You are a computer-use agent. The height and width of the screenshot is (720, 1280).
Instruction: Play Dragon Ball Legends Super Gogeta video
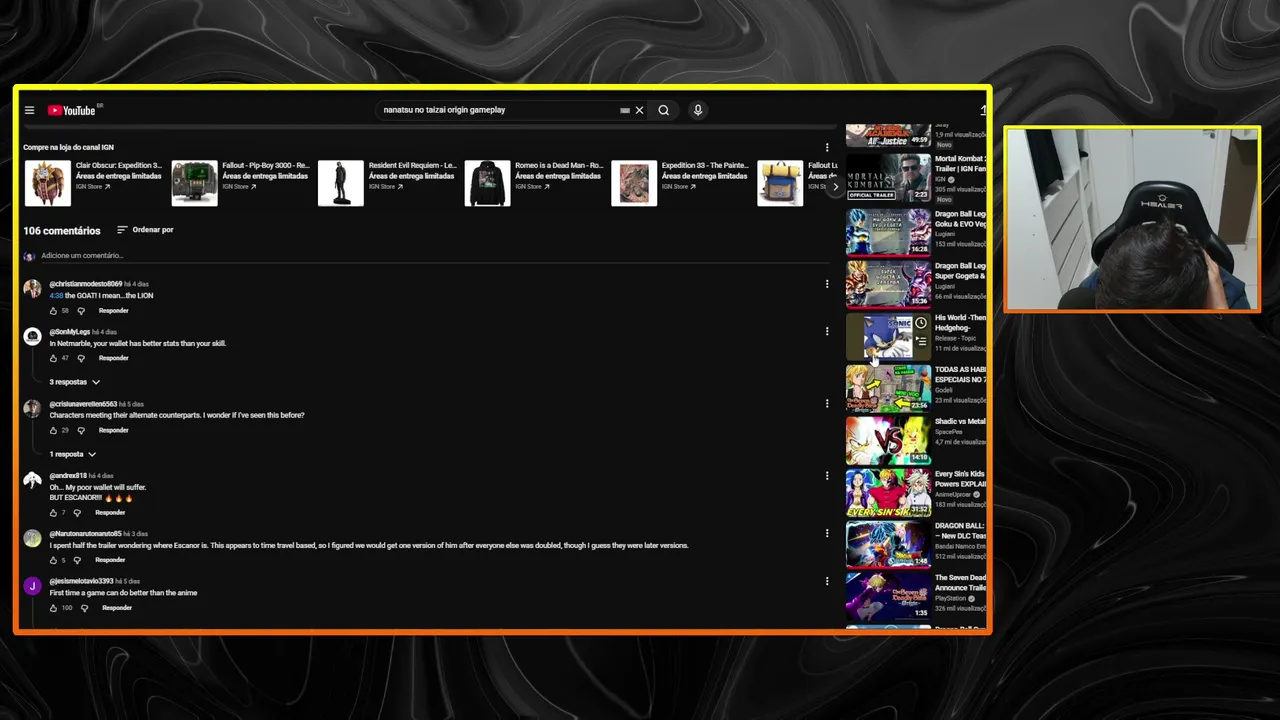[x=889, y=284]
